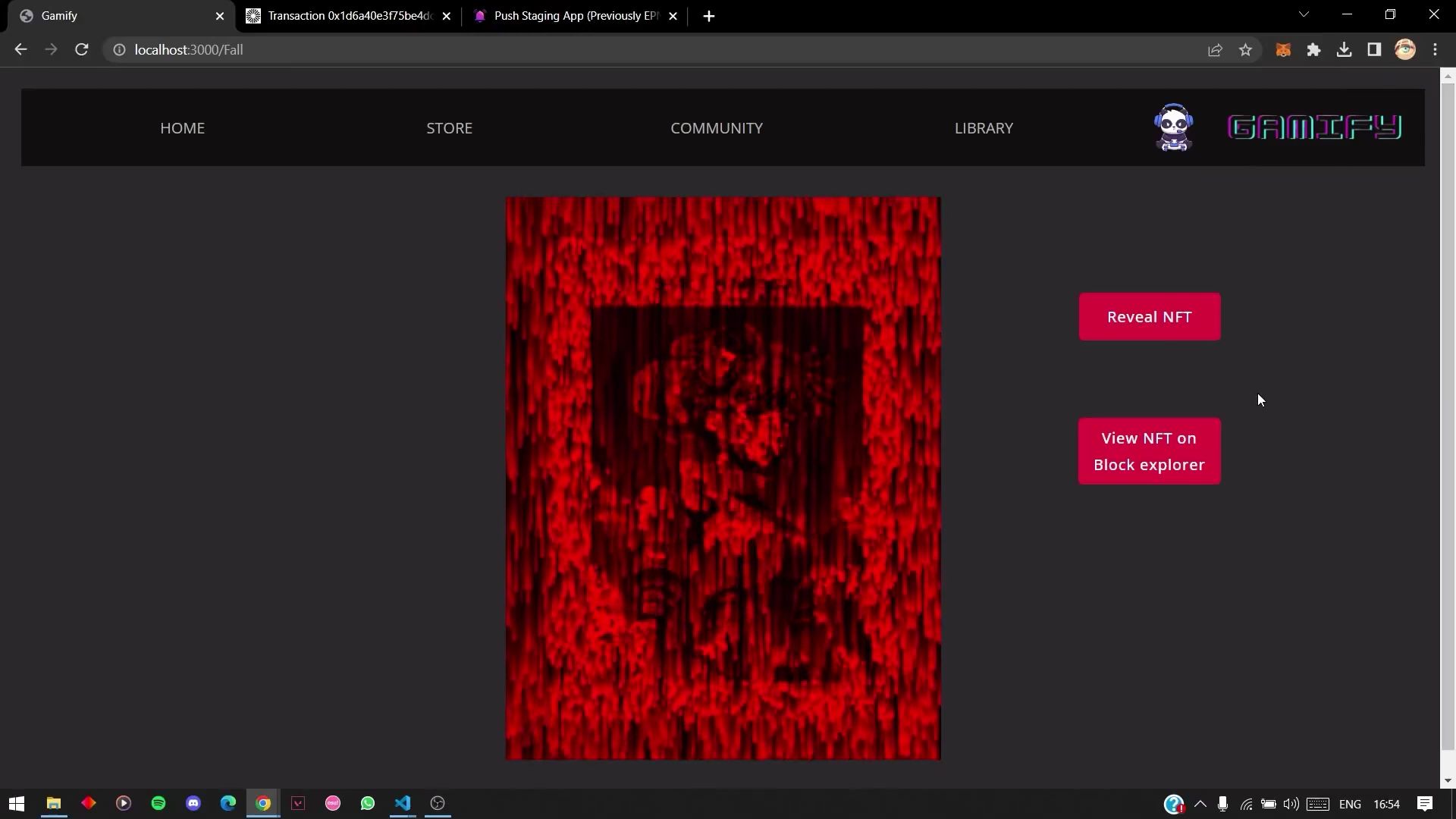This screenshot has height=819, width=1456.
Task: Go forward in browser history
Action: [x=51, y=50]
